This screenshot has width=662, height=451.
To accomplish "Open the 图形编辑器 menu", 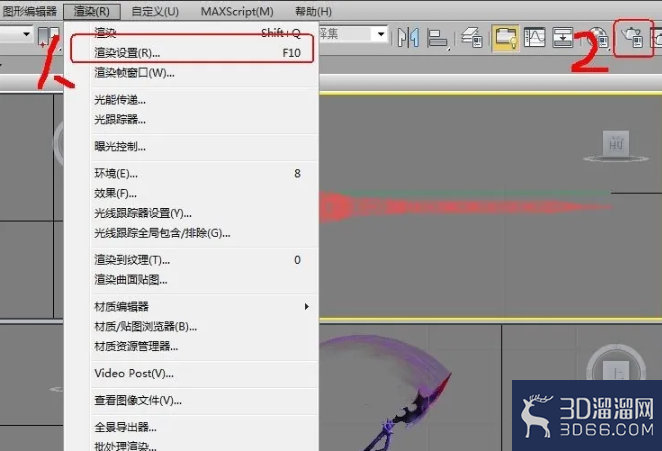I will (x=29, y=11).
